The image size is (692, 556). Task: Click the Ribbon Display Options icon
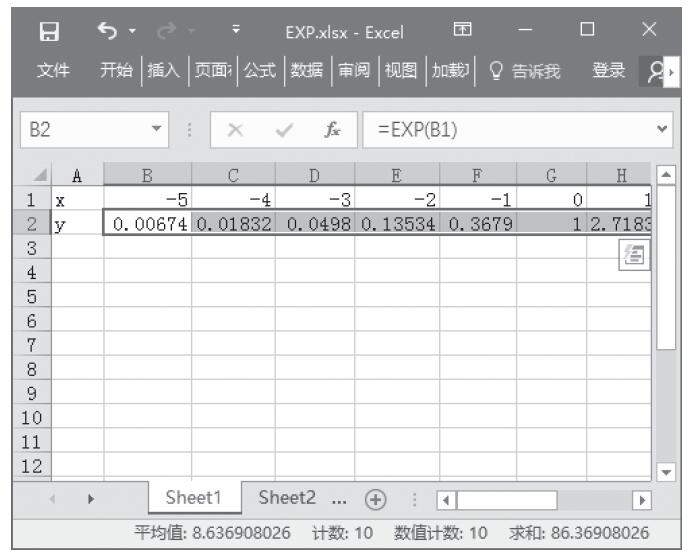pyautogui.click(x=463, y=32)
